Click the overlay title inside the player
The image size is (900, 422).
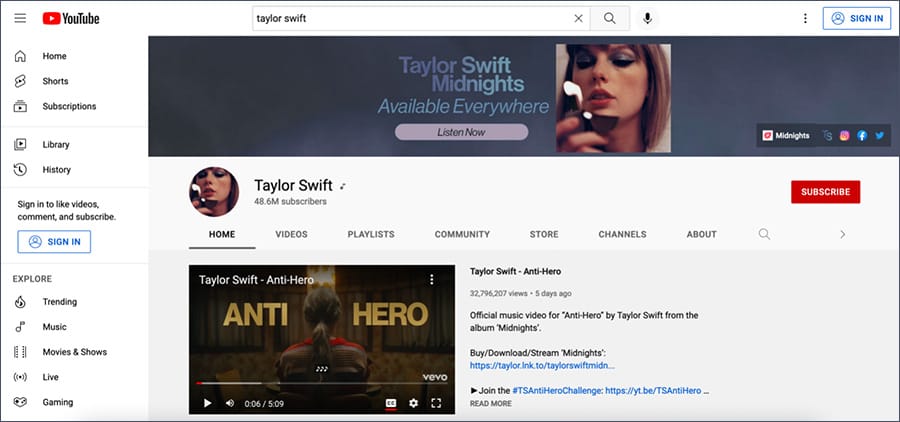256,280
